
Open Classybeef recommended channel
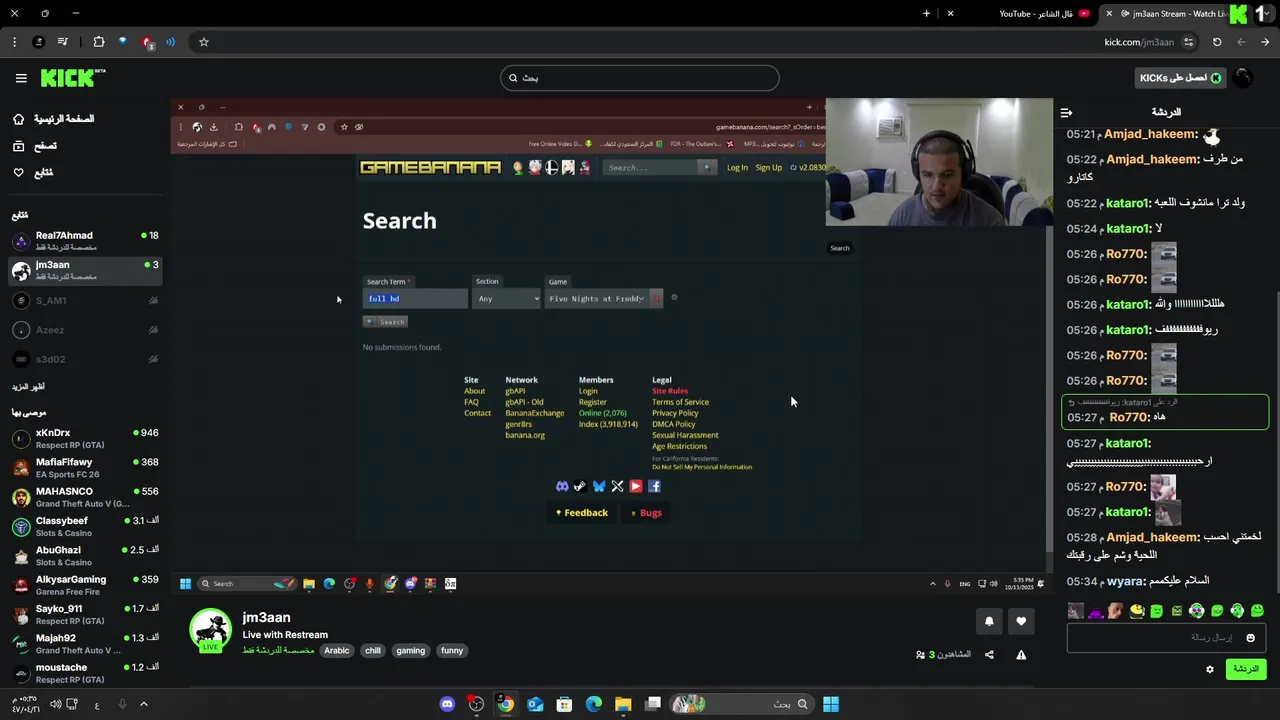(84, 526)
